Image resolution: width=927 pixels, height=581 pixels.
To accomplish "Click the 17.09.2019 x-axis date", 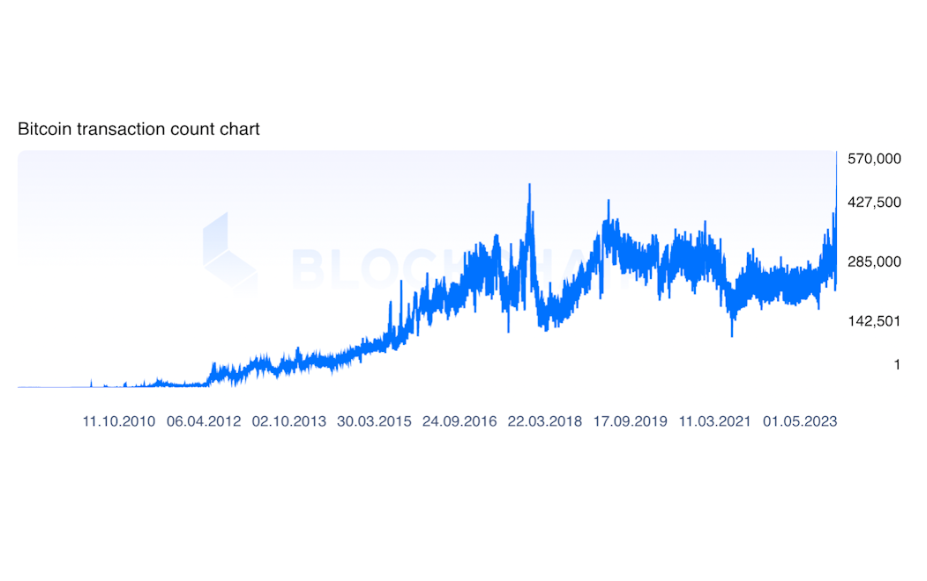I will click(x=630, y=421).
